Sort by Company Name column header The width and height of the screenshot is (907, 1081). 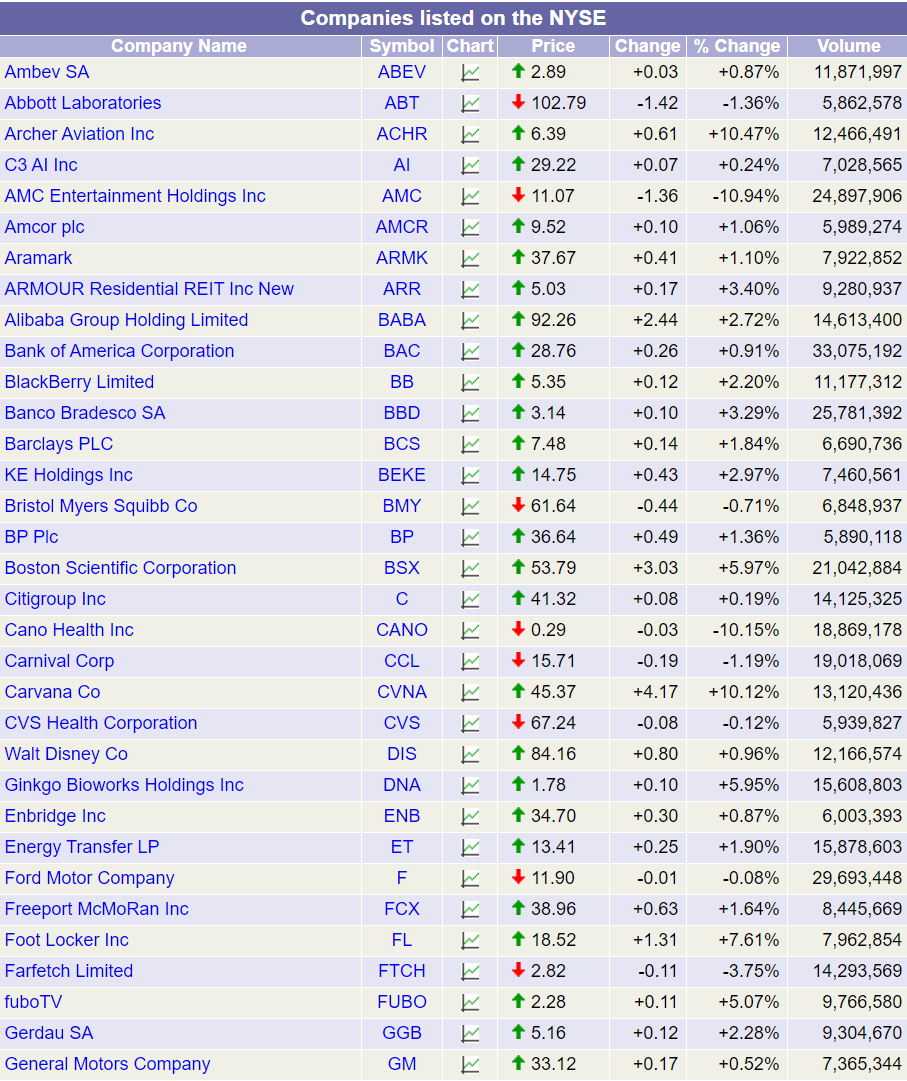[179, 46]
